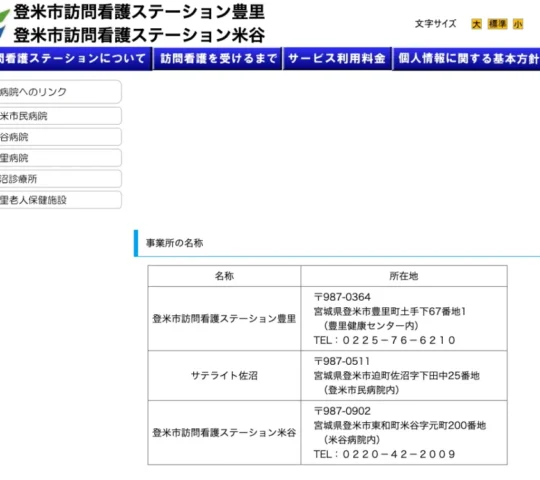Set text size to 大 (large)

(x=476, y=24)
